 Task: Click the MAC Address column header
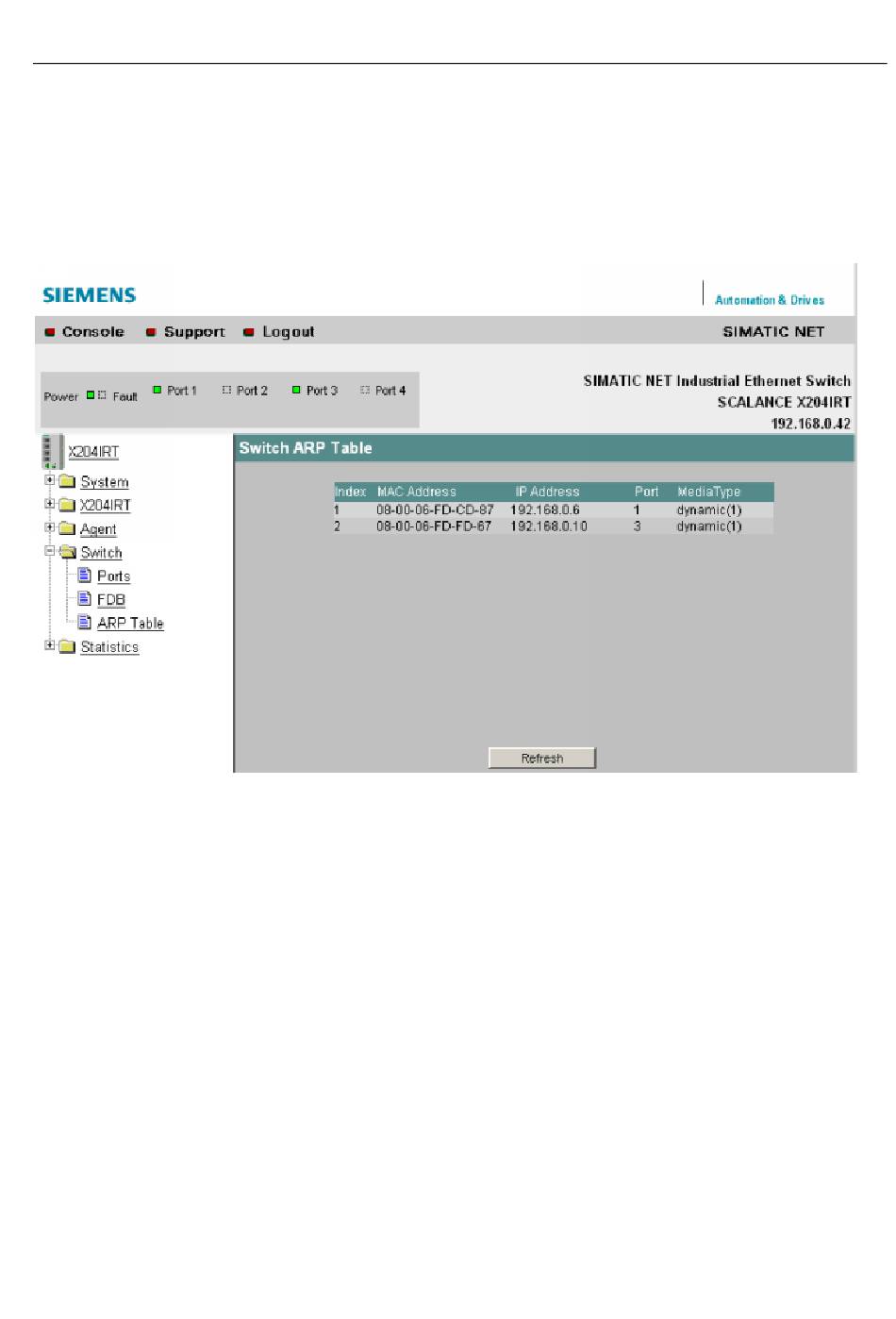[416, 492]
